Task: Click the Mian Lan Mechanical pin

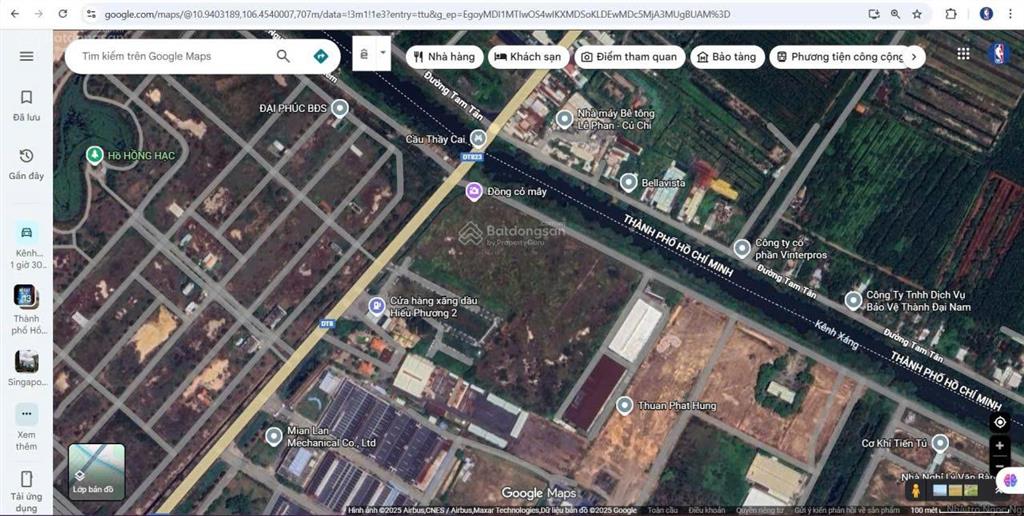Action: point(274,436)
